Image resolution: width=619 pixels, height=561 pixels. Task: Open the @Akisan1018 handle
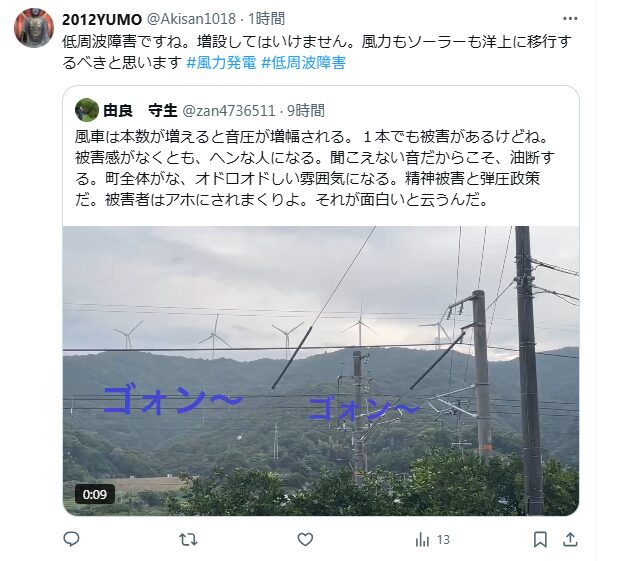click(191, 19)
